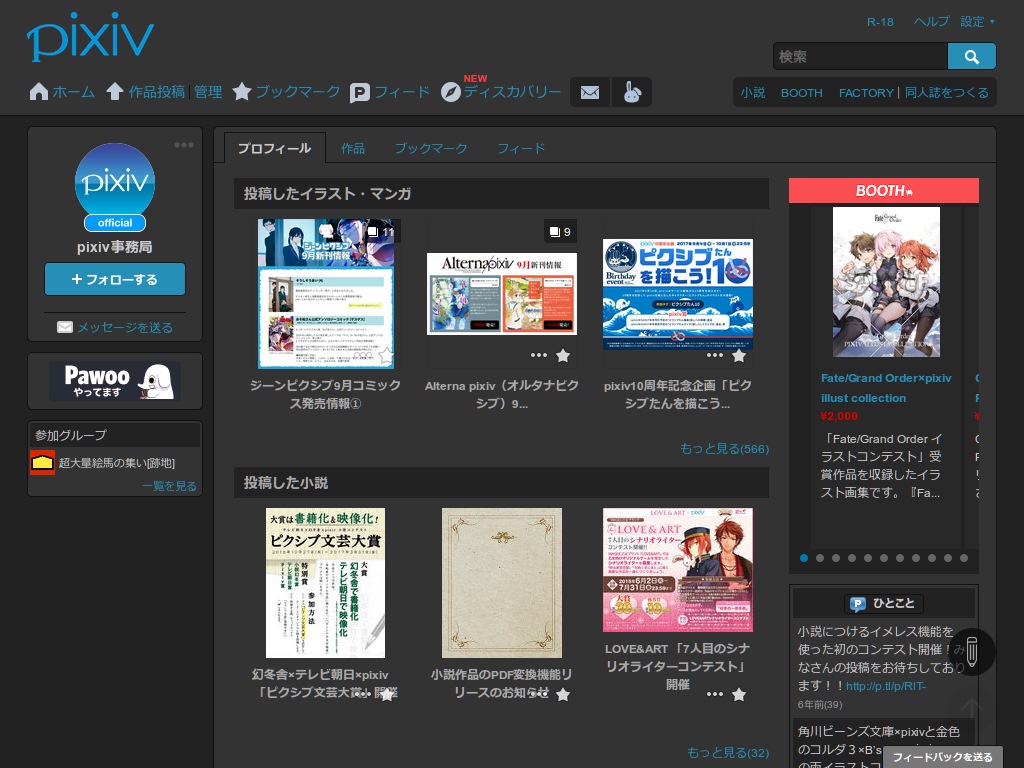Select the first carousel dot under the BOOTH panel
The height and width of the screenshot is (768, 1024).
tap(804, 558)
